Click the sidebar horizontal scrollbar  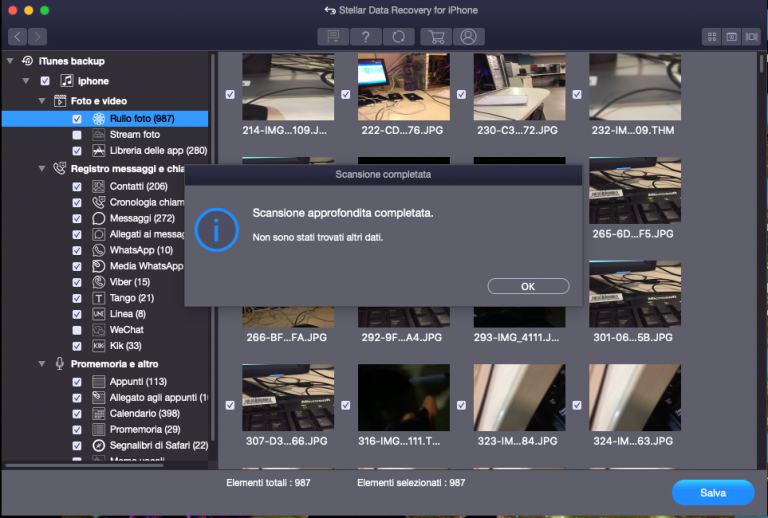pyautogui.click(x=84, y=465)
